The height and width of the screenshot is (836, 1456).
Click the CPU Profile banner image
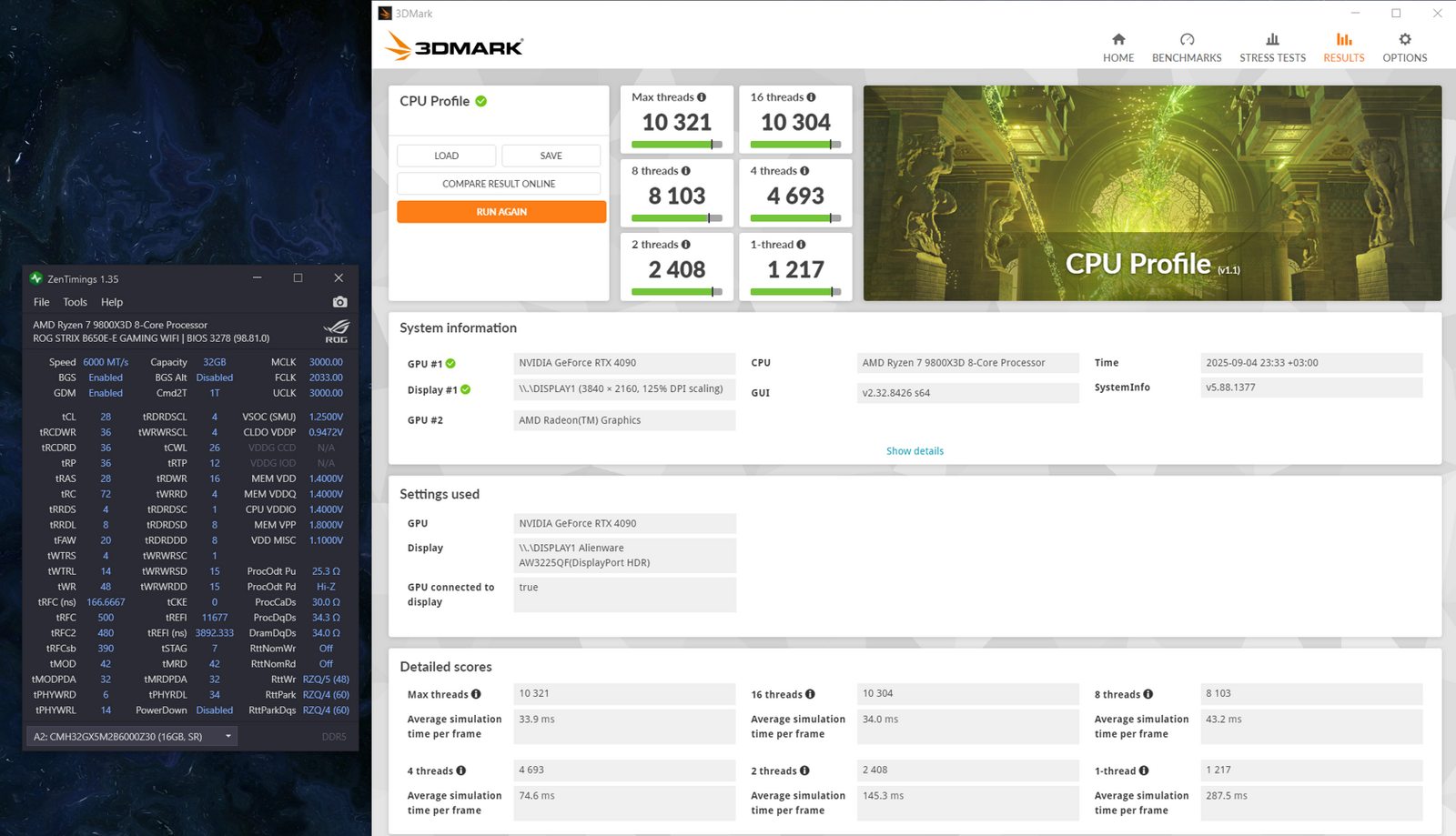coord(1152,193)
